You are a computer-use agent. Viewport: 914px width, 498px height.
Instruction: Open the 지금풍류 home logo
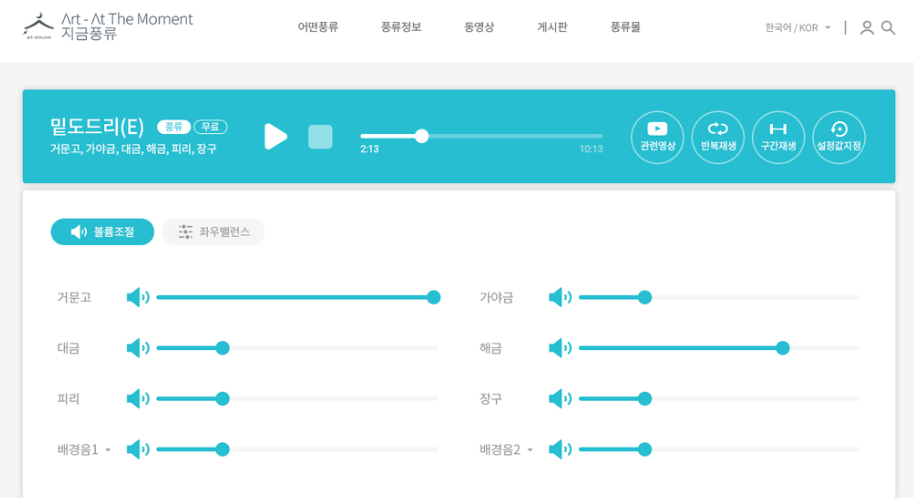108,26
